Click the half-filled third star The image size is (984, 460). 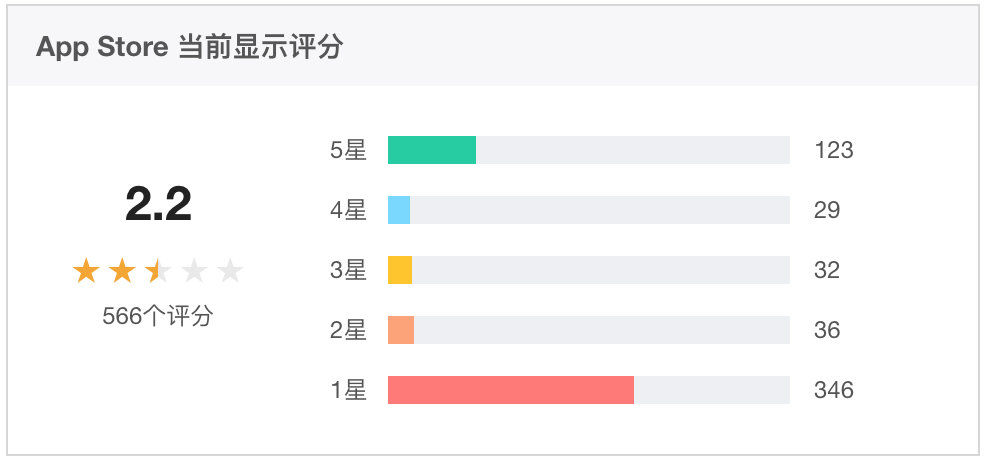coord(158,271)
